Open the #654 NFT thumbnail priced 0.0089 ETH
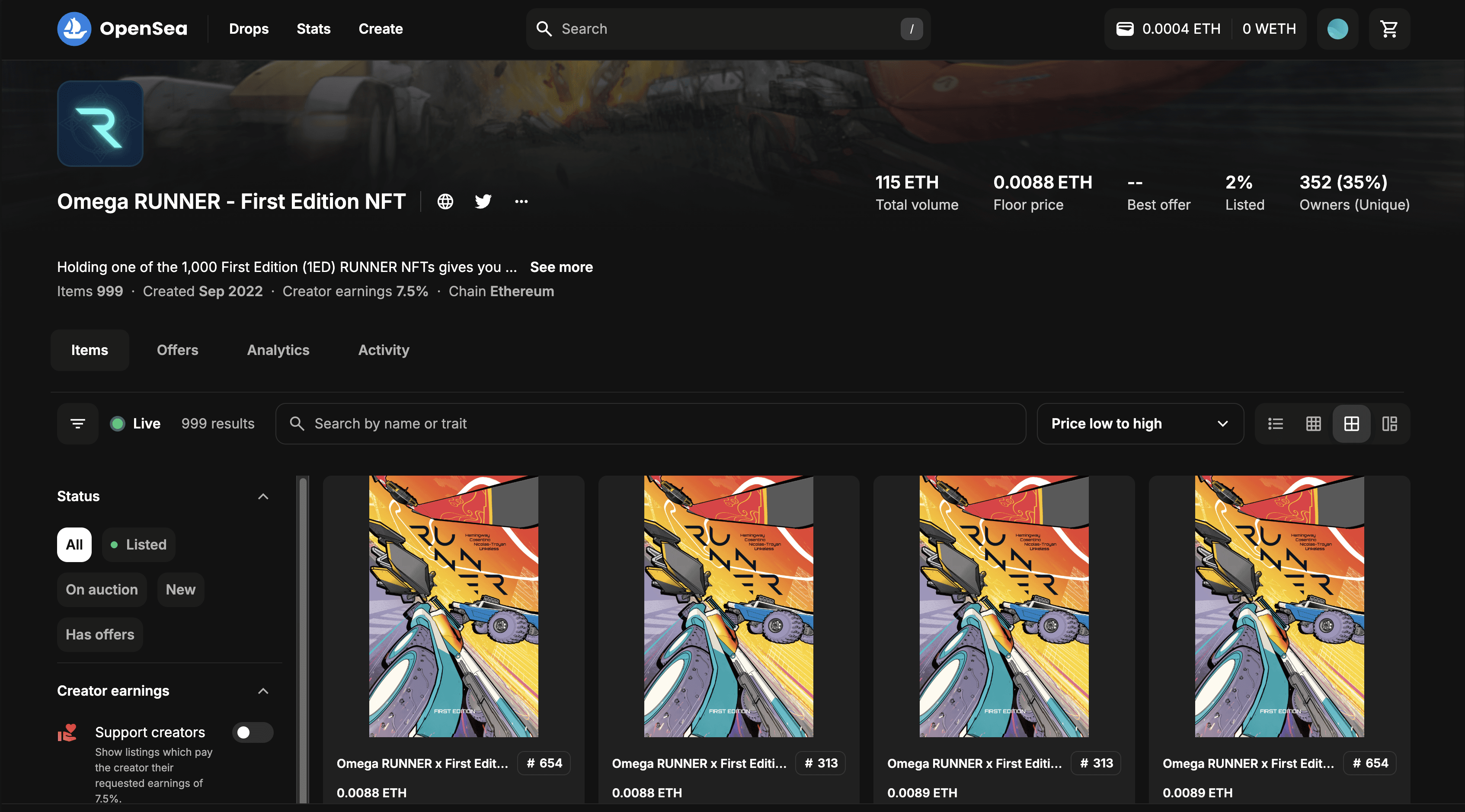The width and height of the screenshot is (1465, 812). coord(1279,606)
